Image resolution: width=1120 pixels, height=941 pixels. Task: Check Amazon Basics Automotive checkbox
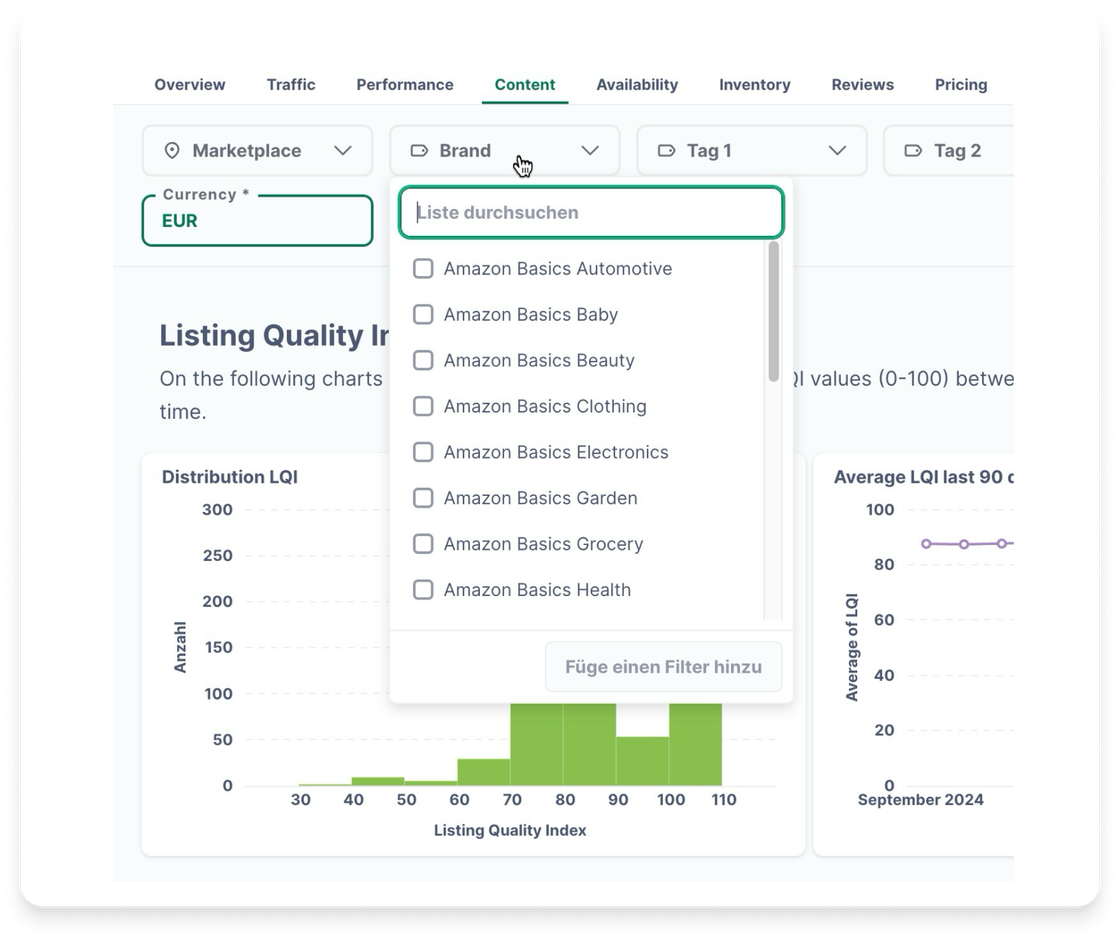(x=424, y=269)
